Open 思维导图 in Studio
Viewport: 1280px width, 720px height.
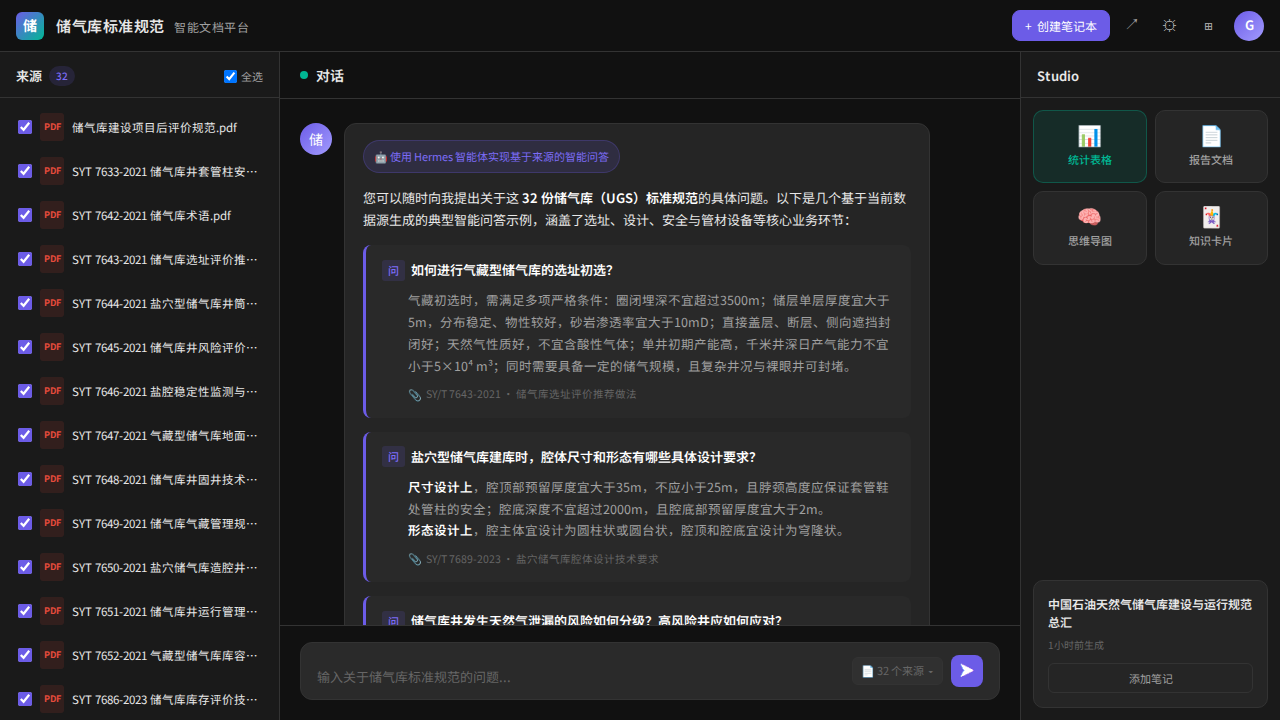(x=1090, y=228)
